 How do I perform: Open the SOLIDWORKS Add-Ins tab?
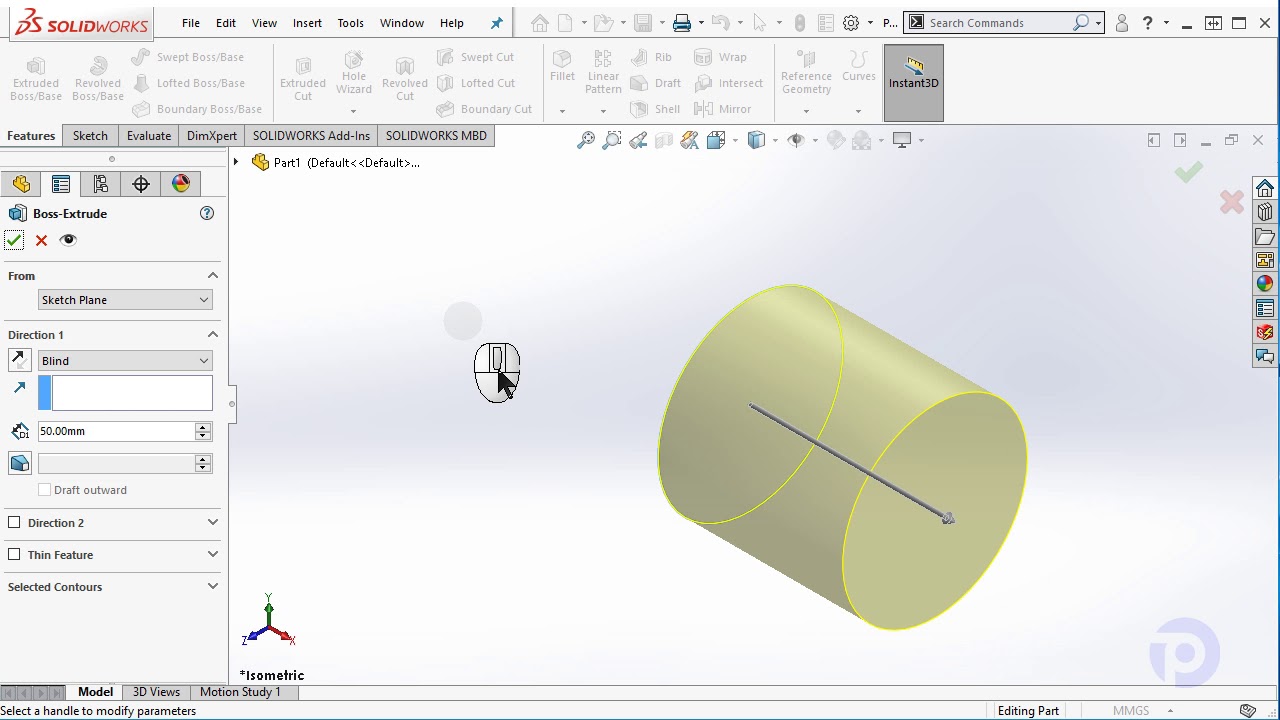311,136
